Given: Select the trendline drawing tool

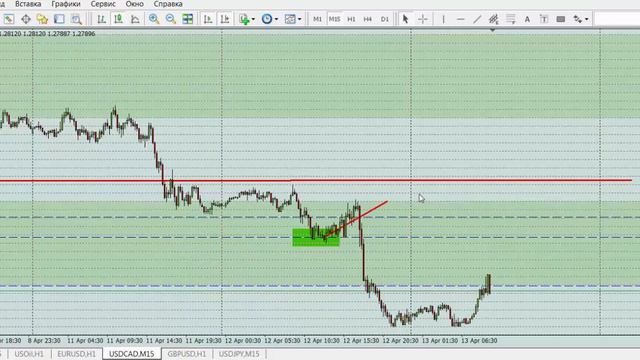Looking at the screenshot, I should point(477,19).
